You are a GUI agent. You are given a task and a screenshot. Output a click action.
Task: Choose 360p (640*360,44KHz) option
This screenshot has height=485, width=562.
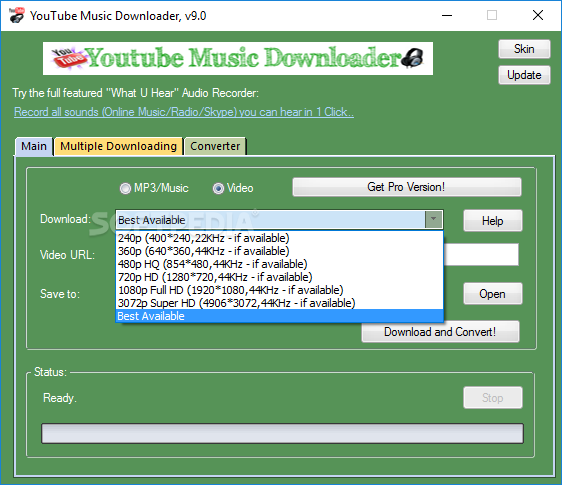pos(280,251)
